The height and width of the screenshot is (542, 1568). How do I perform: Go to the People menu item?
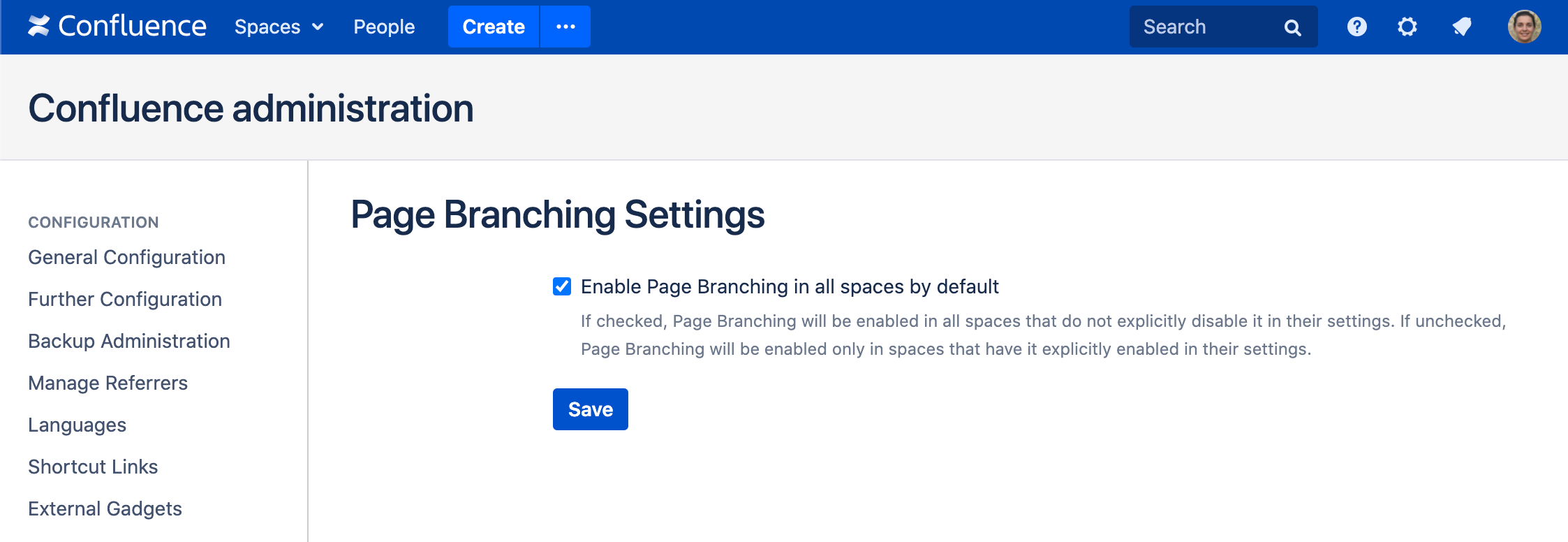(384, 27)
